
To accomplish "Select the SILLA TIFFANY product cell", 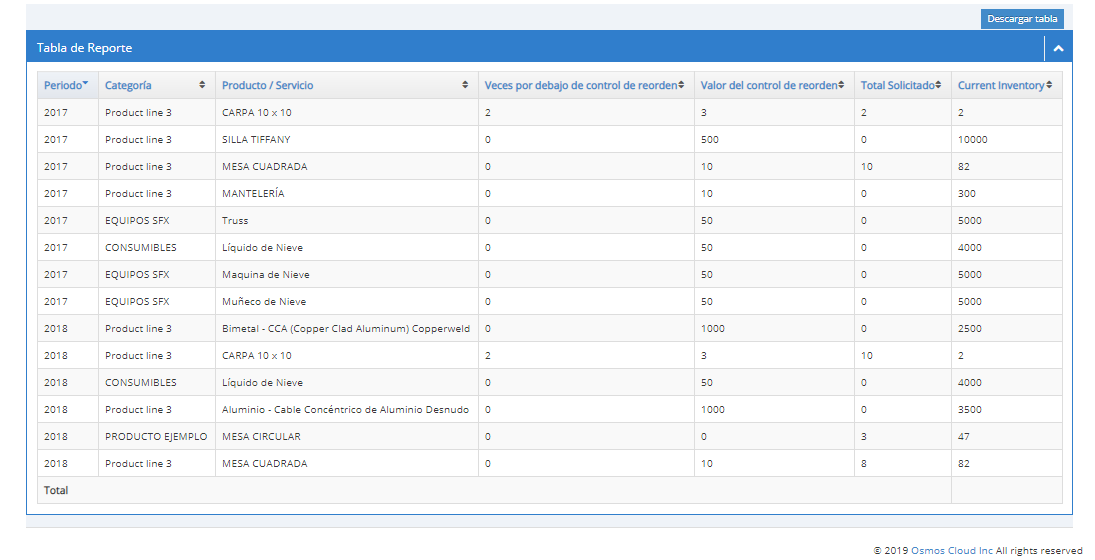I will [x=346, y=140].
